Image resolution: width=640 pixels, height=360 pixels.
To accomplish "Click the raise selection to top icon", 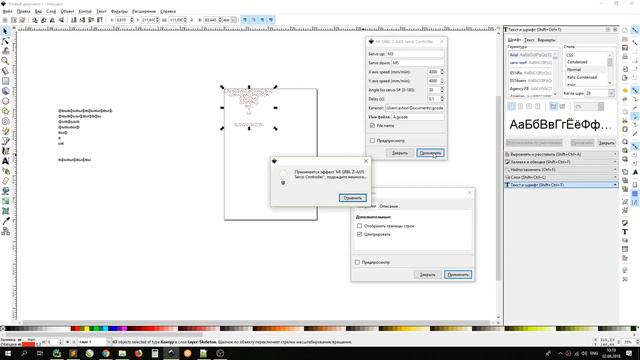I will [x=100, y=20].
